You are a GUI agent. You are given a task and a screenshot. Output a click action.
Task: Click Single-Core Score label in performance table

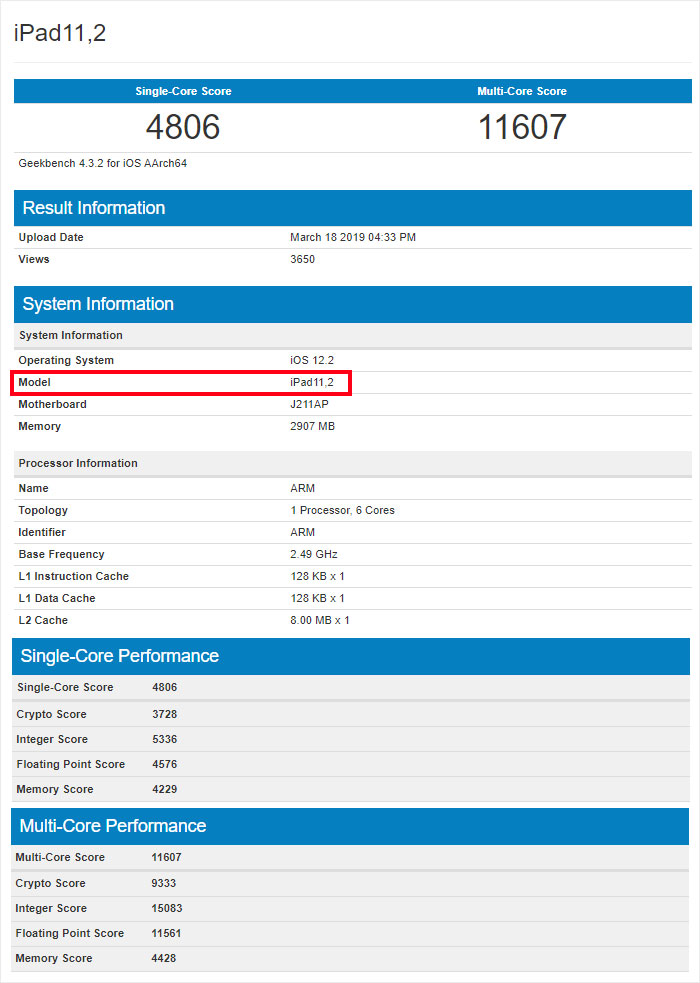(65, 687)
